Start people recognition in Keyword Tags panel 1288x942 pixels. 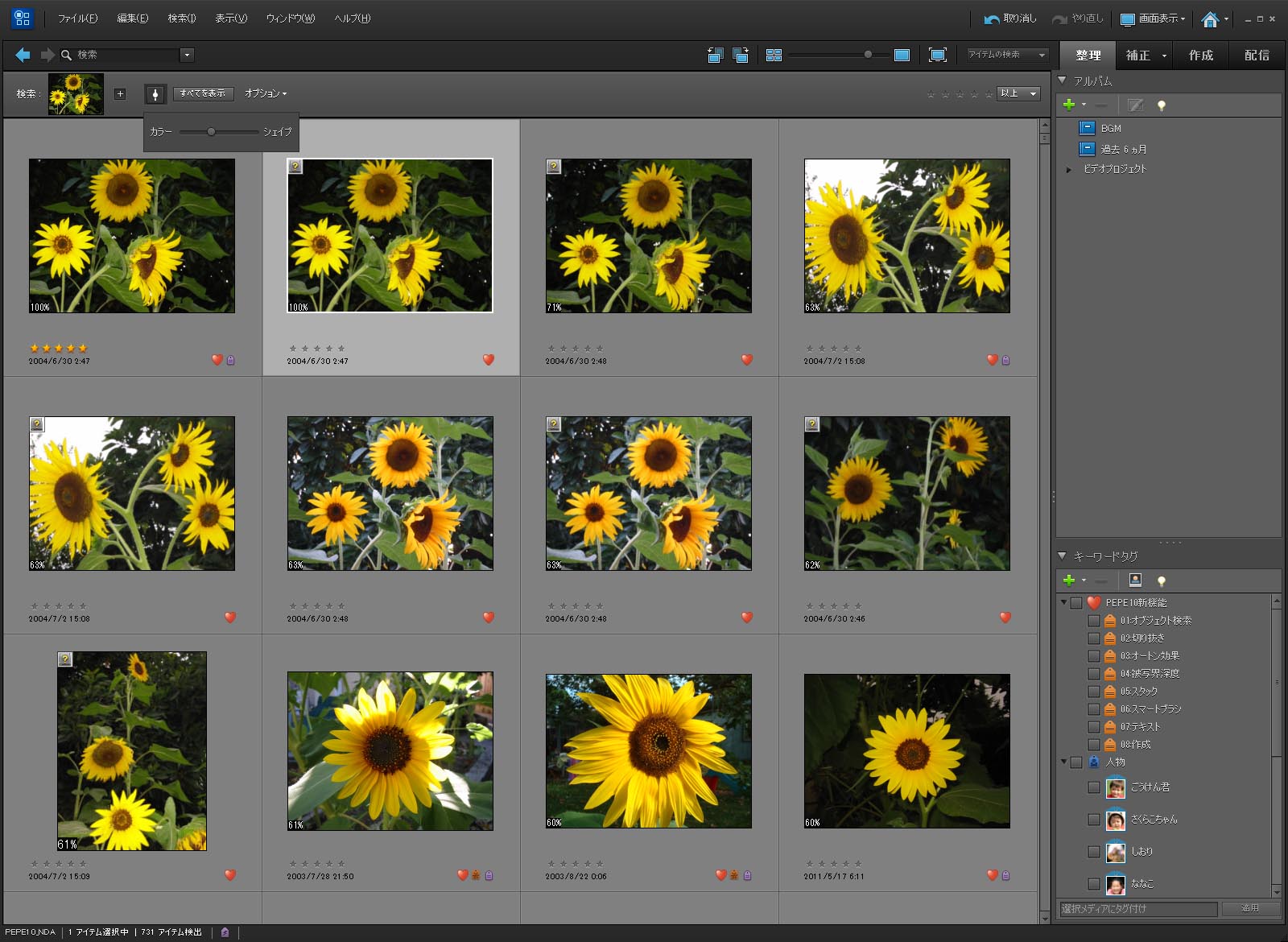click(1135, 580)
